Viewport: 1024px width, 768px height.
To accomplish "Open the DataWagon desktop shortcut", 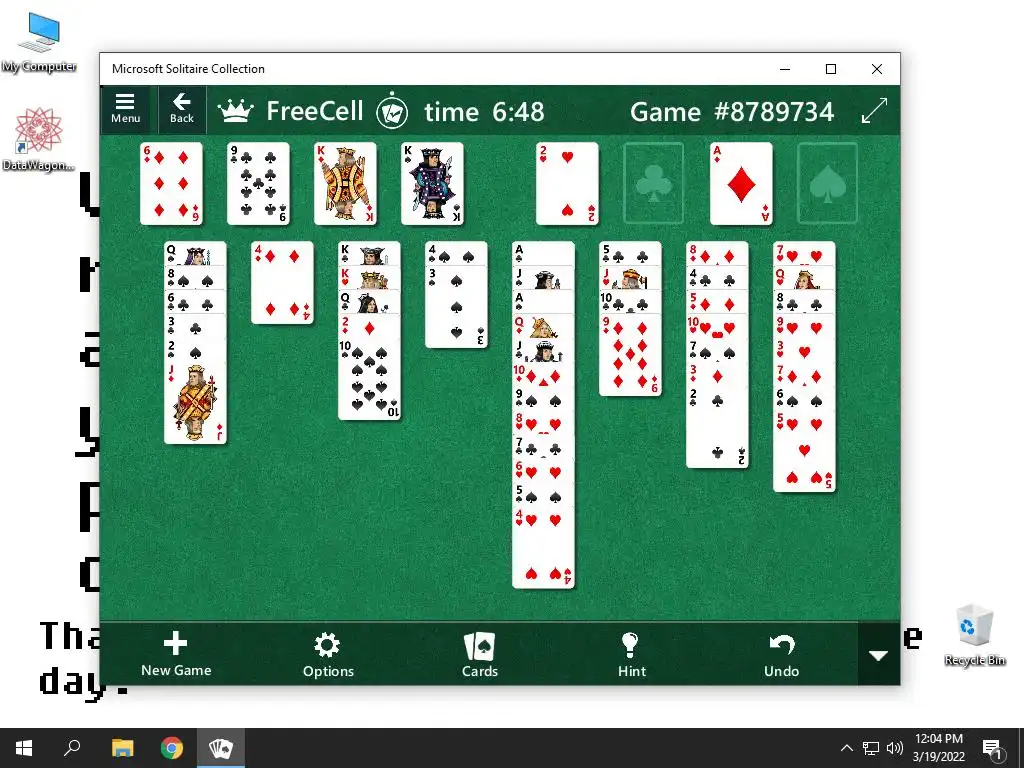I will point(39,140).
